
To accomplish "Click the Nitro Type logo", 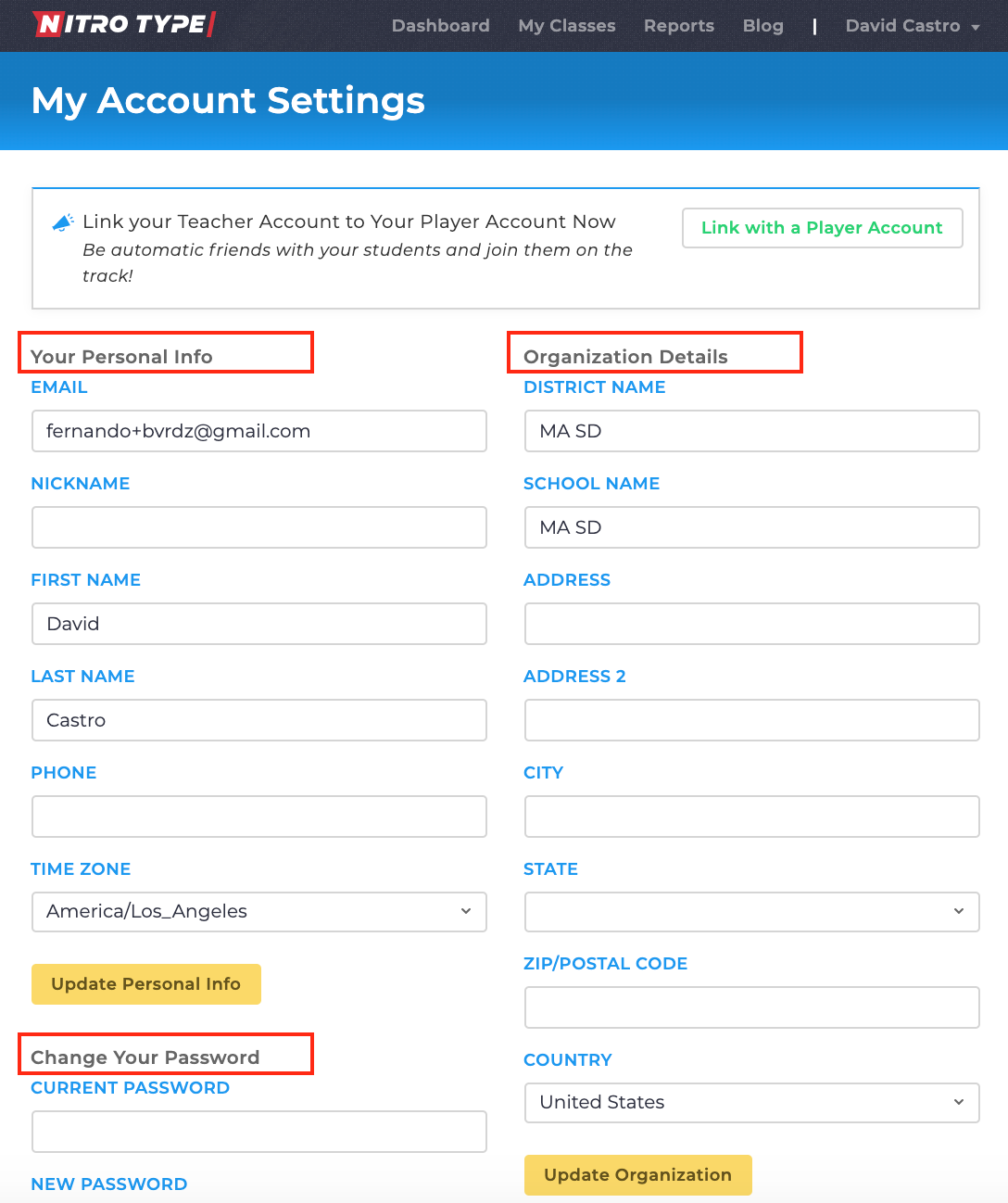I will (123, 25).
